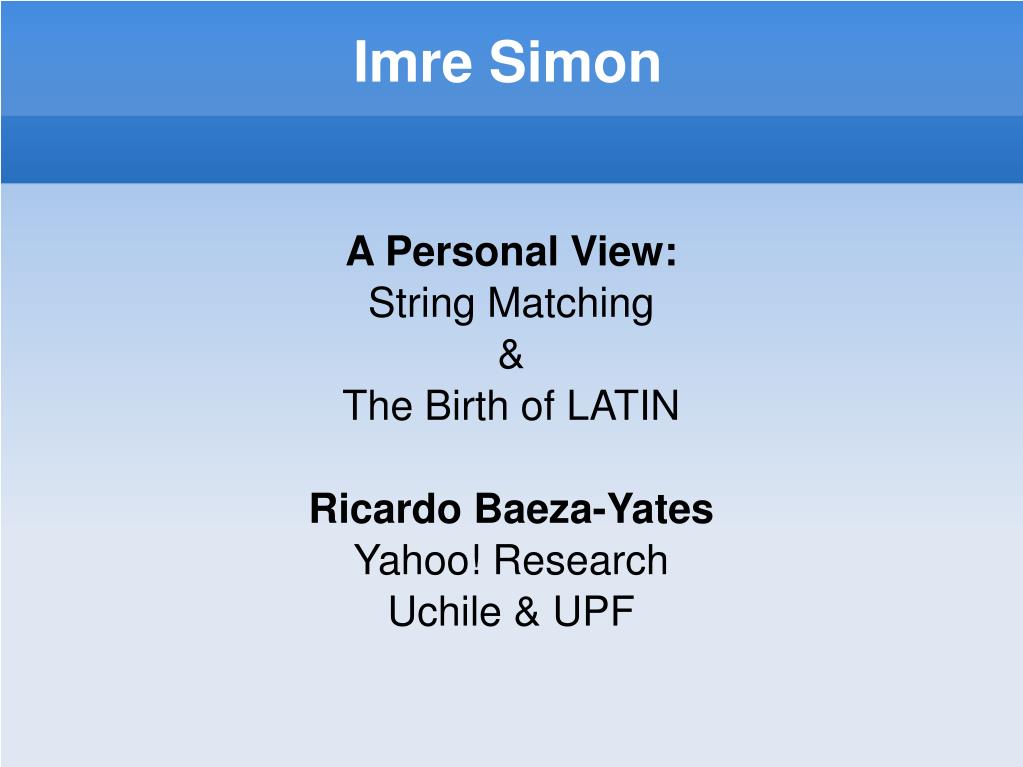The width and height of the screenshot is (1023, 767).
Task: Click the ampersand between "Uchile" and "UPF"
Action: tap(527, 612)
